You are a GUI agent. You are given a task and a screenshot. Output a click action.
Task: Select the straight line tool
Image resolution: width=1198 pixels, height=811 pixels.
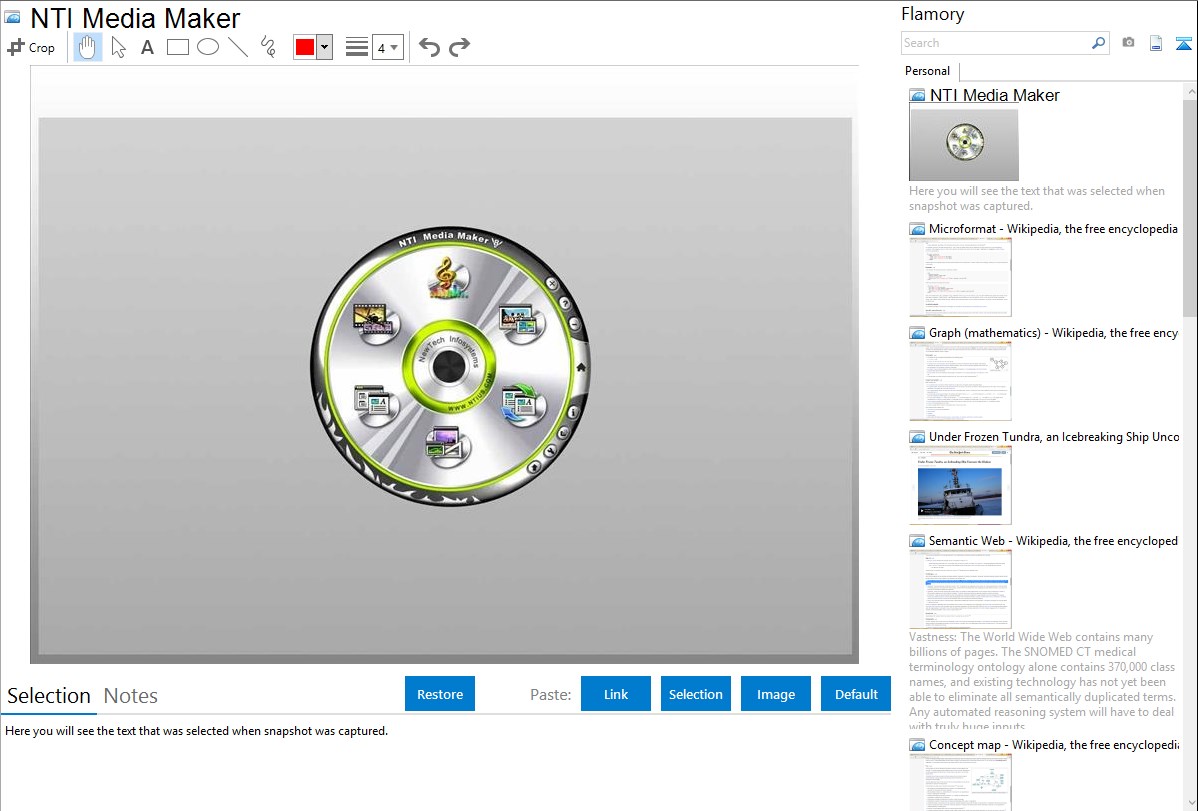click(238, 47)
